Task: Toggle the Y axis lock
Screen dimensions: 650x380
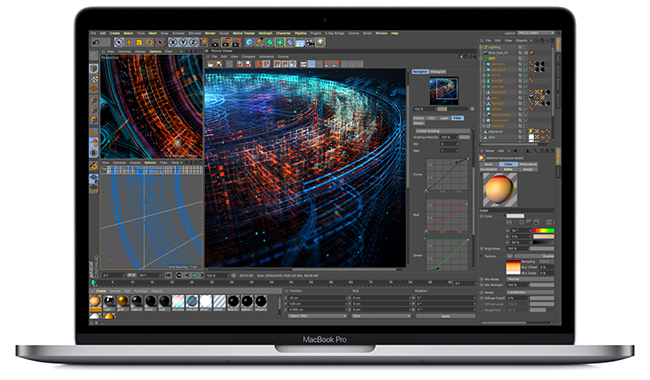Action: tap(183, 42)
